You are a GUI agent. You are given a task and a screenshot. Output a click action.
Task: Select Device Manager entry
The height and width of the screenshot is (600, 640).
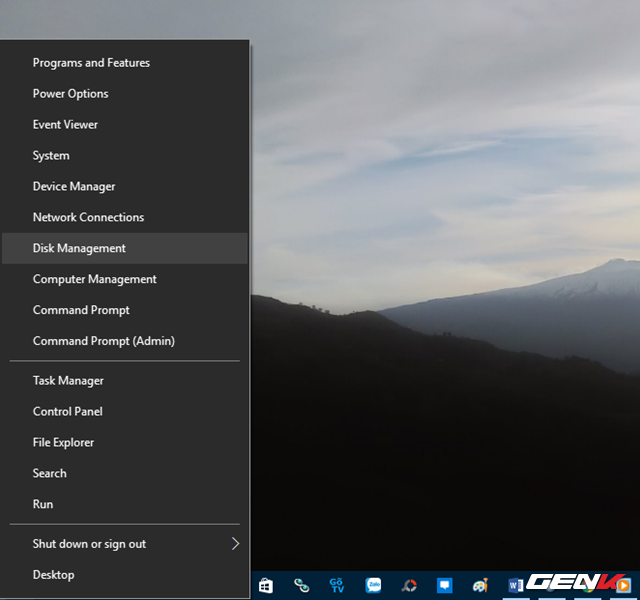point(74,187)
